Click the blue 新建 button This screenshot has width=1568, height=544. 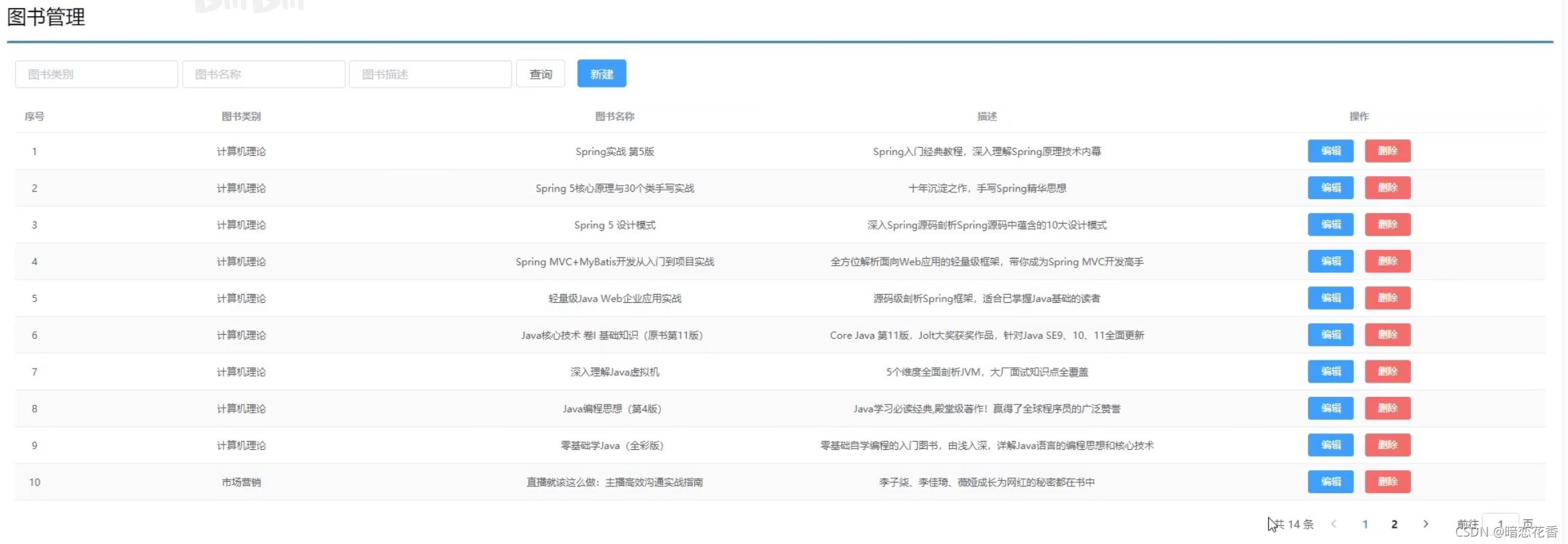pyautogui.click(x=601, y=74)
